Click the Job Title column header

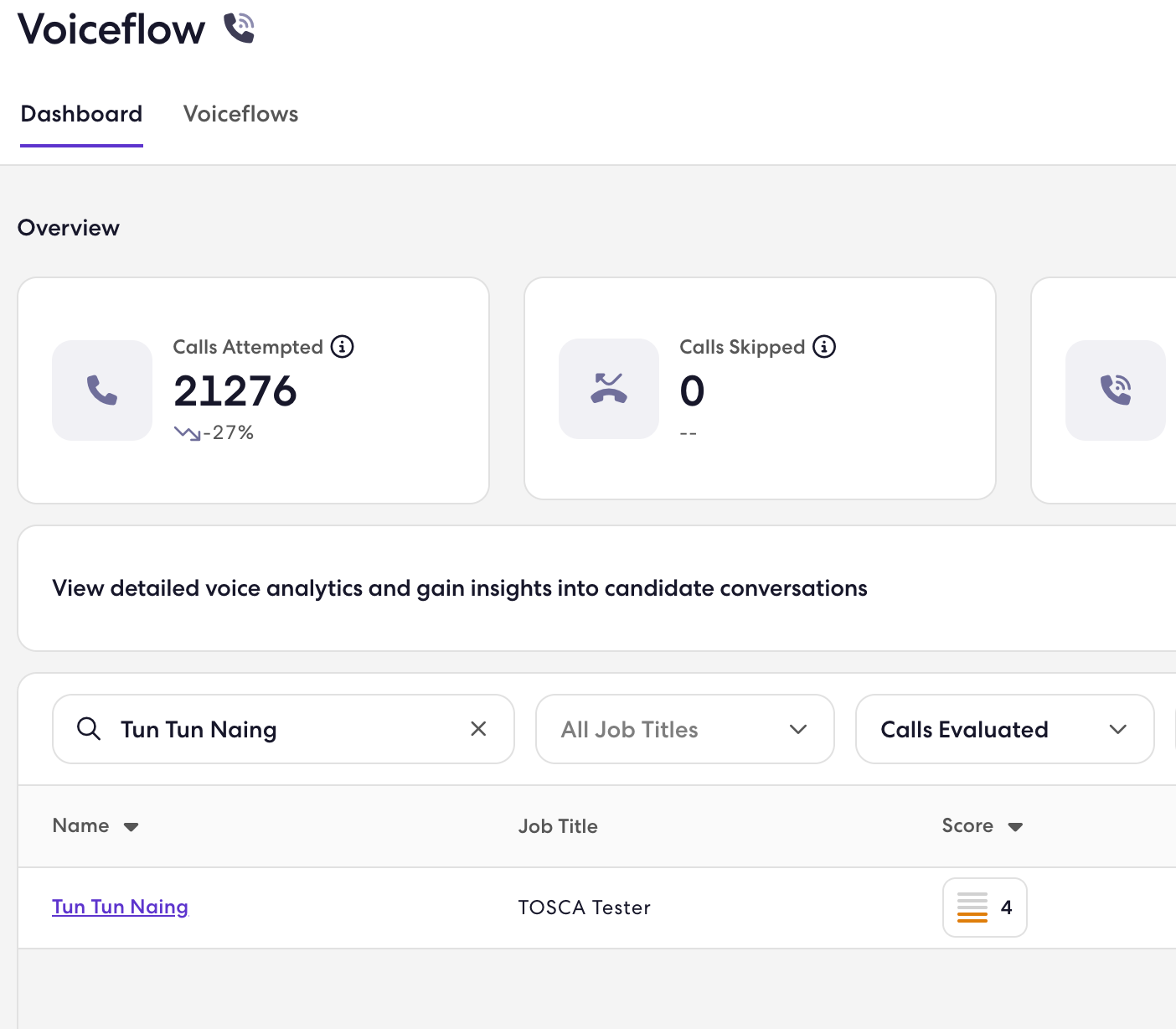click(x=558, y=826)
